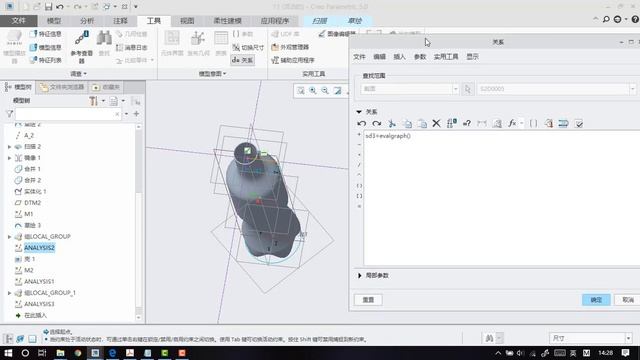The height and width of the screenshot is (360, 640).
Task: Open the Windows Start menu
Action: (x=8, y=353)
